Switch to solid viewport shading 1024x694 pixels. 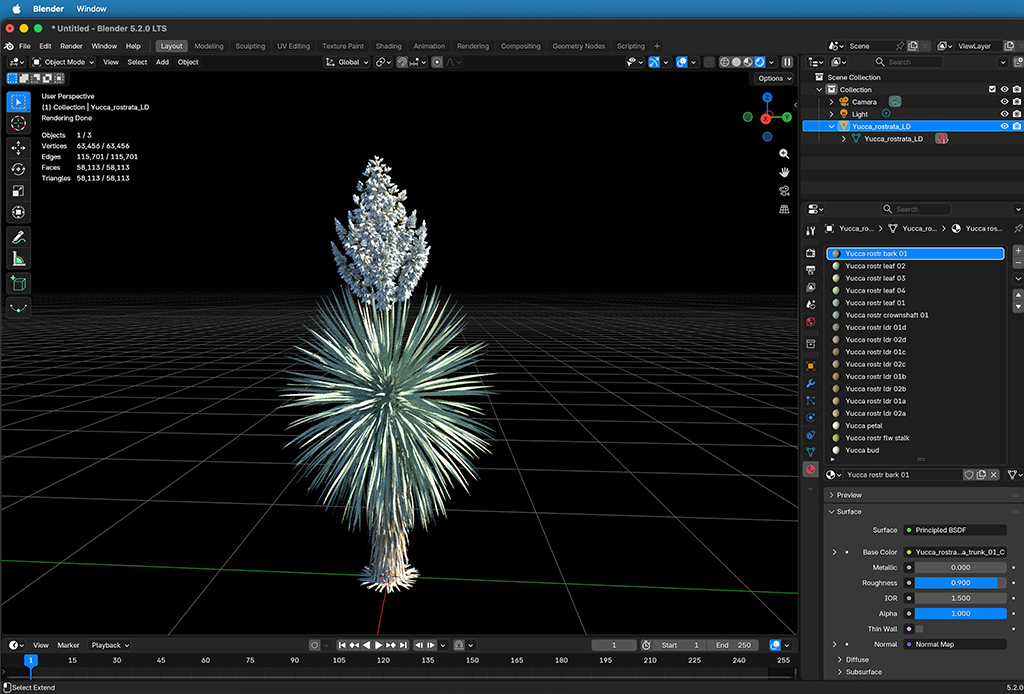tap(736, 62)
